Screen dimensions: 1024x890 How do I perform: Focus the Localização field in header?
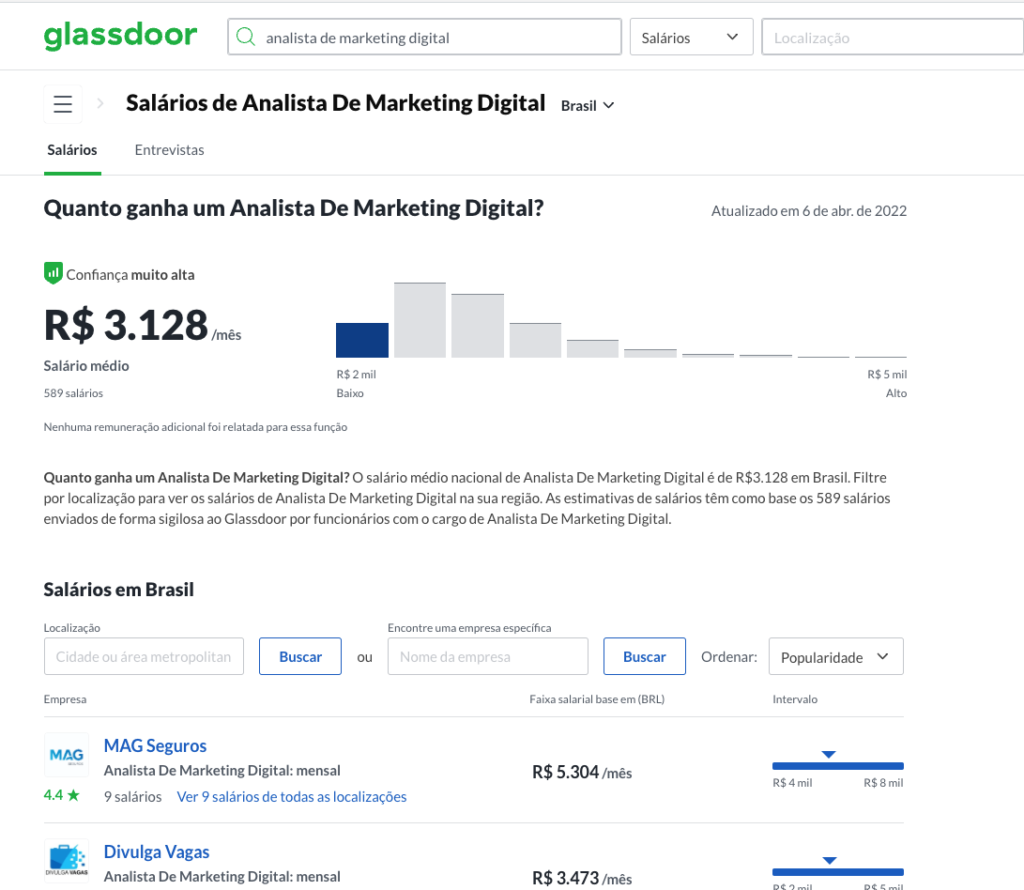point(892,38)
